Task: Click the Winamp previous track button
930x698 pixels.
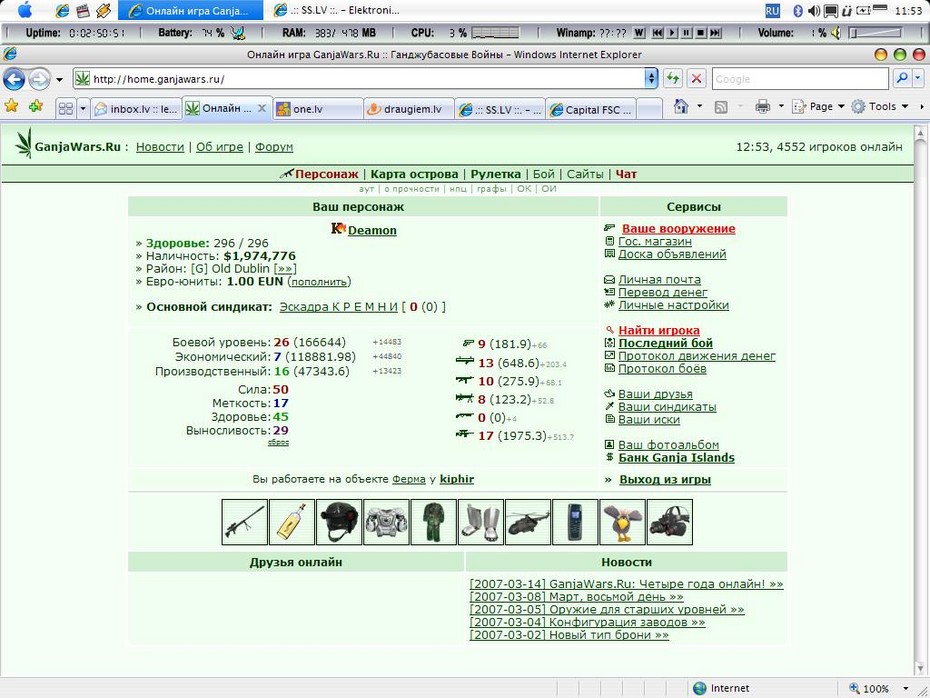Action: 657,33
